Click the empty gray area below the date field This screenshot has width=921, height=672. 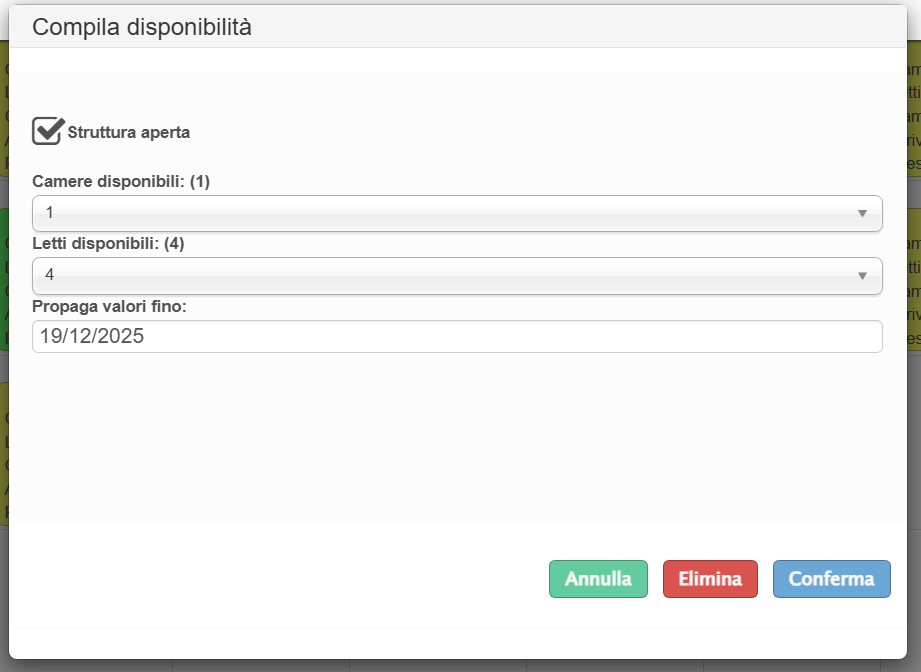point(456,440)
